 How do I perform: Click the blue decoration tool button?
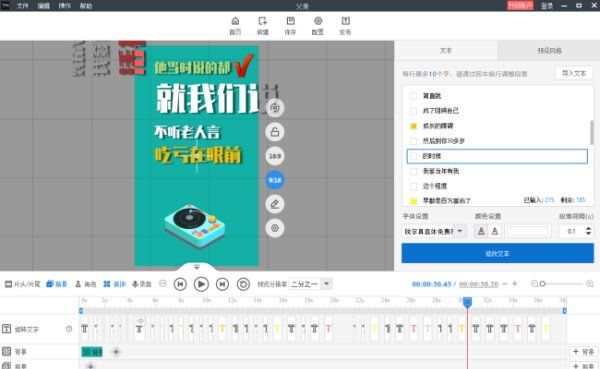(114, 284)
